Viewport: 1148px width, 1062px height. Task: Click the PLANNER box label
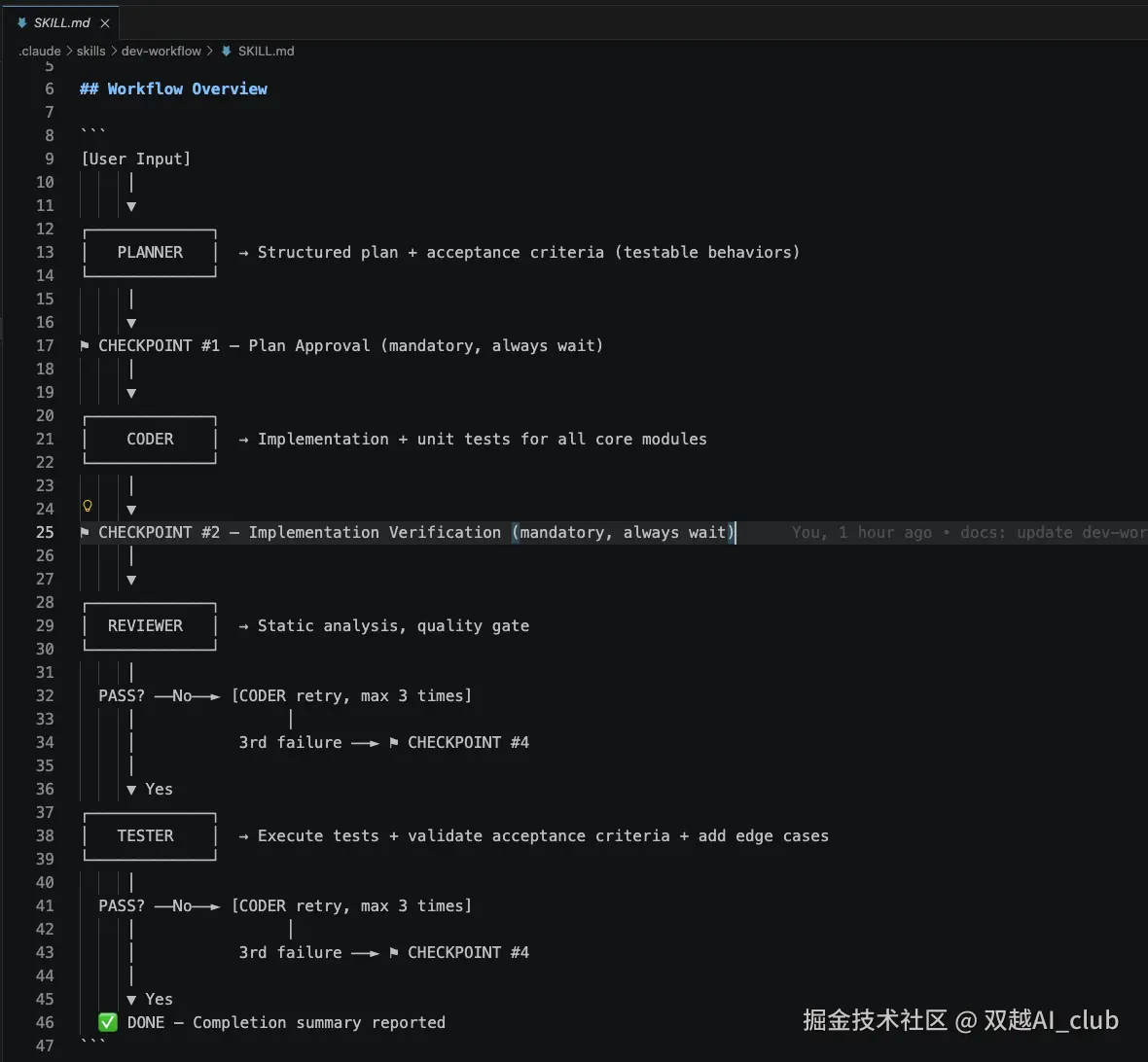[150, 252]
